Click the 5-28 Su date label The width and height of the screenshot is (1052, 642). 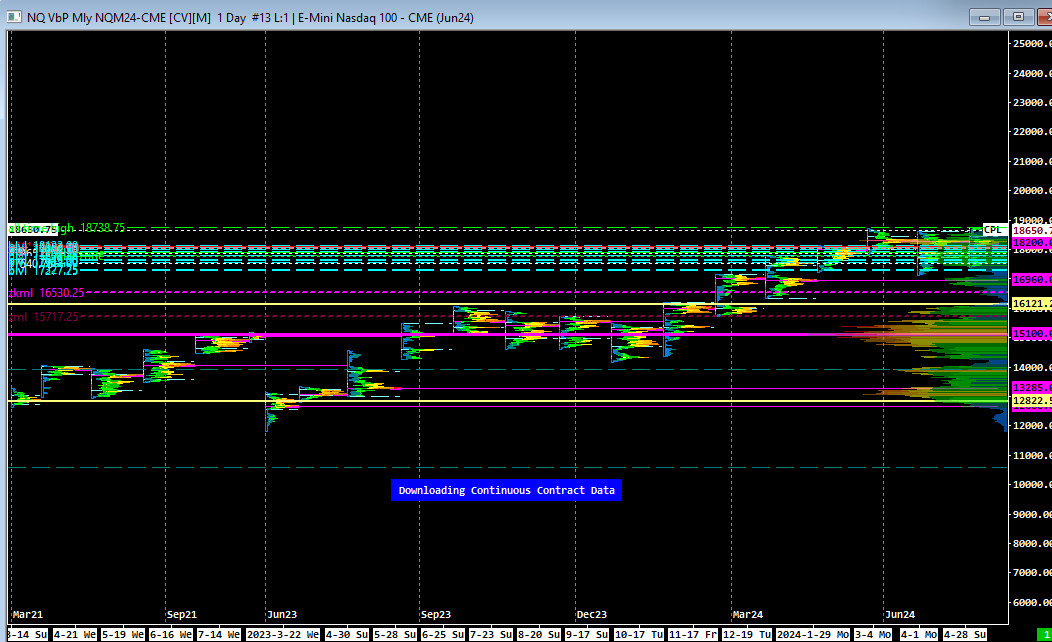395,635
